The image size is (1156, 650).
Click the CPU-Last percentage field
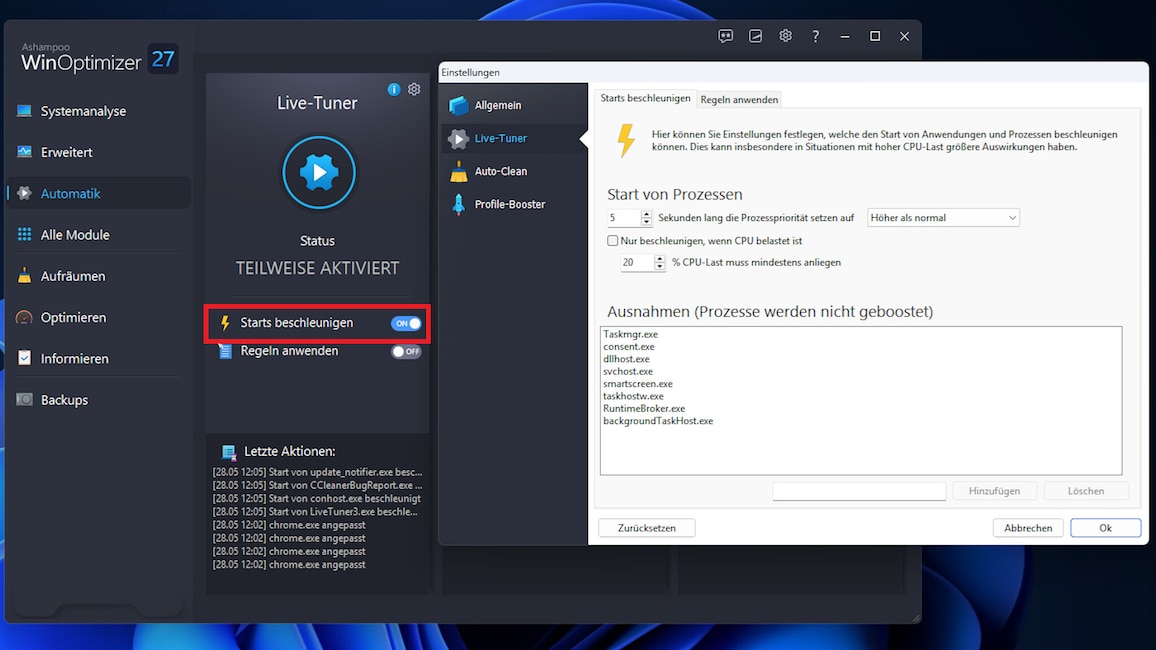pos(637,262)
